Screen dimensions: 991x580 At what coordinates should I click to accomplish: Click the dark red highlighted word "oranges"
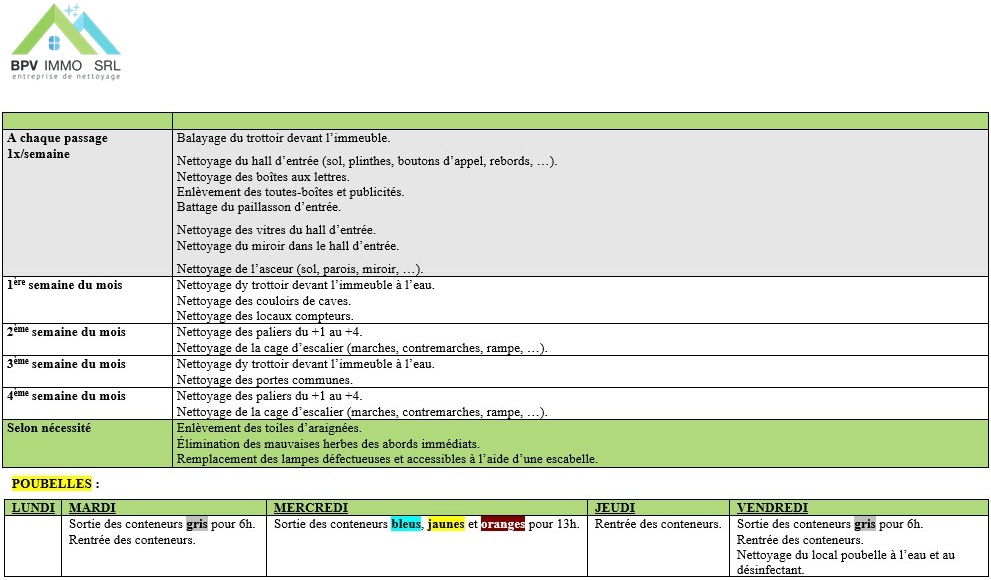[503, 524]
